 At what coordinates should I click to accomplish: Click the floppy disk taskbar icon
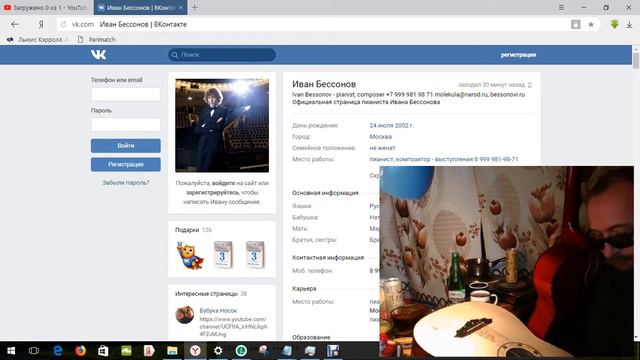(333, 351)
